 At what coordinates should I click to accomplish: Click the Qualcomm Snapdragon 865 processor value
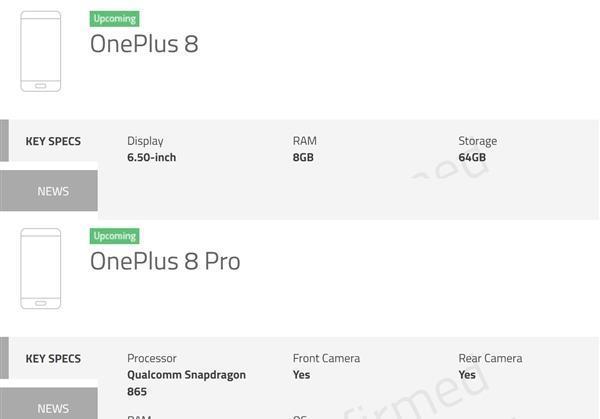186,383
